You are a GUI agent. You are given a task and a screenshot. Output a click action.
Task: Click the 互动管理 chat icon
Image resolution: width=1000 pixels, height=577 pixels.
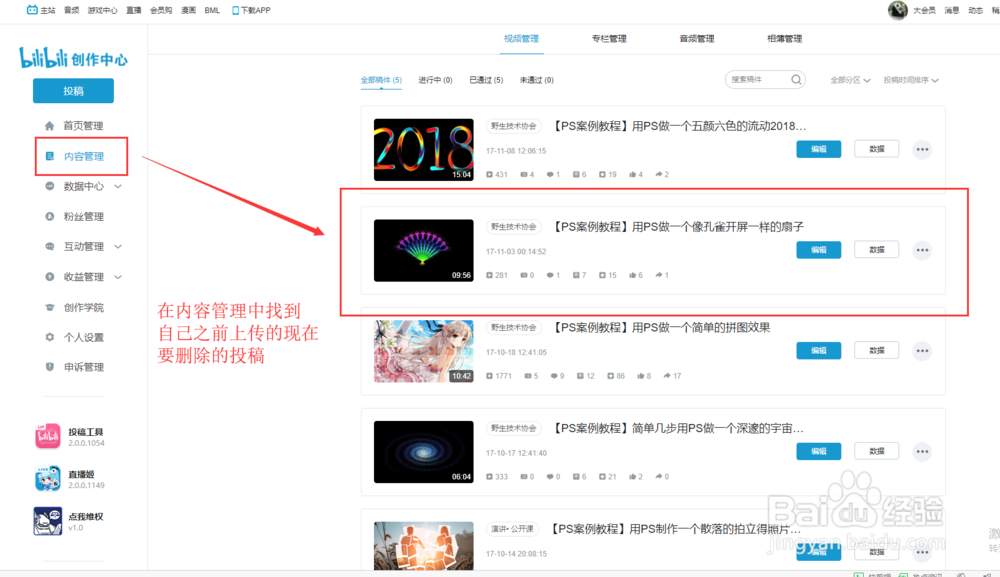[50, 246]
